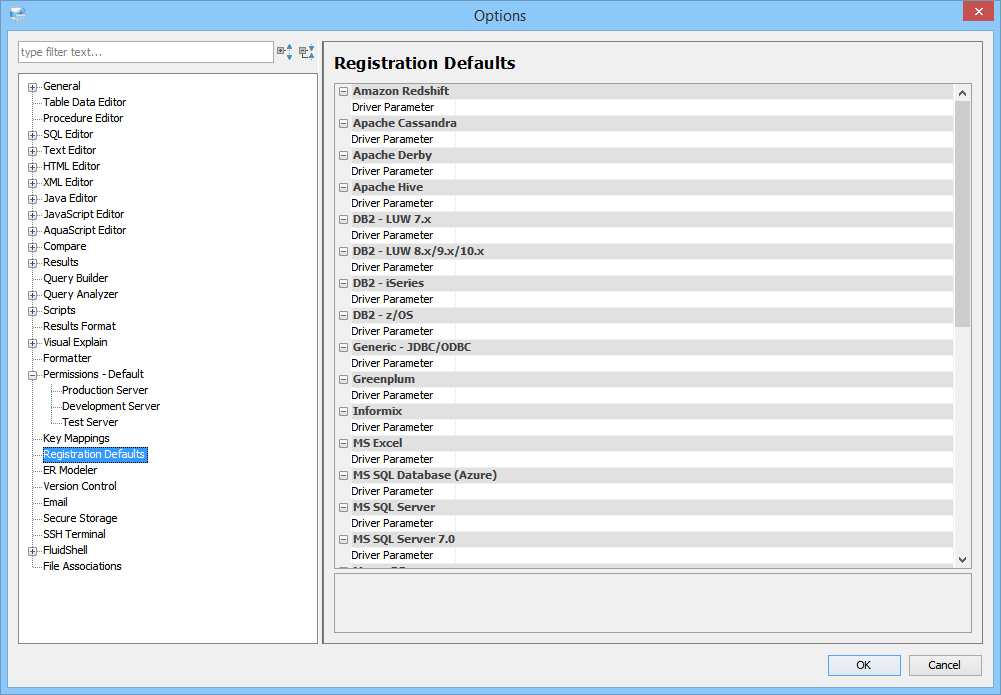
Task: Click the vertical scrollbar thumb
Action: pos(962,214)
